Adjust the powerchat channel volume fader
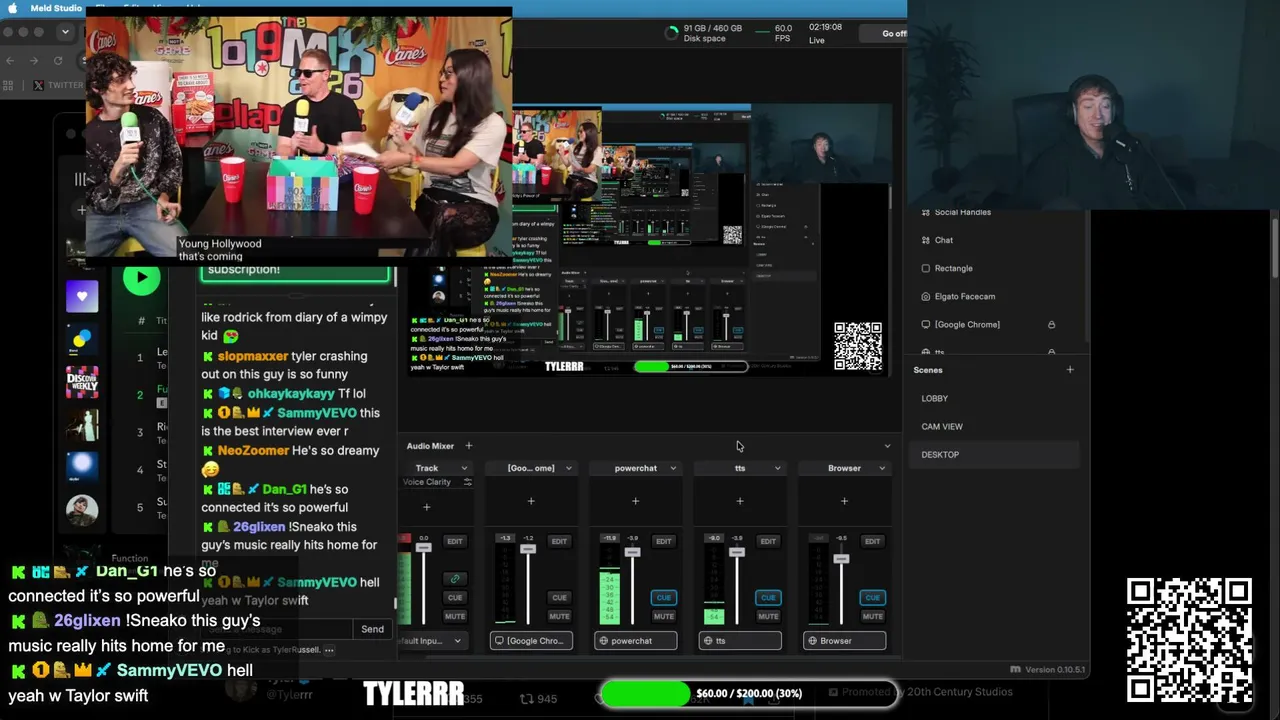This screenshot has width=1280, height=720. click(632, 552)
